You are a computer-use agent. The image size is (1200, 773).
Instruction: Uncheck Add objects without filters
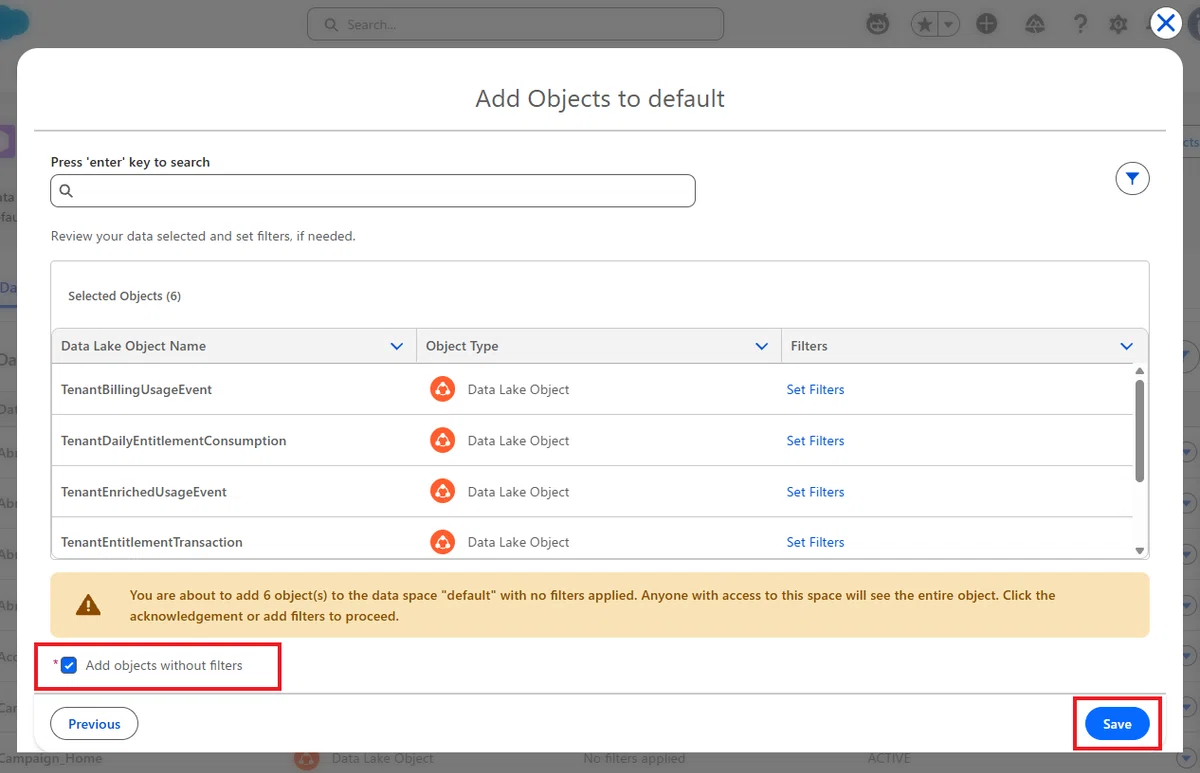pos(69,665)
